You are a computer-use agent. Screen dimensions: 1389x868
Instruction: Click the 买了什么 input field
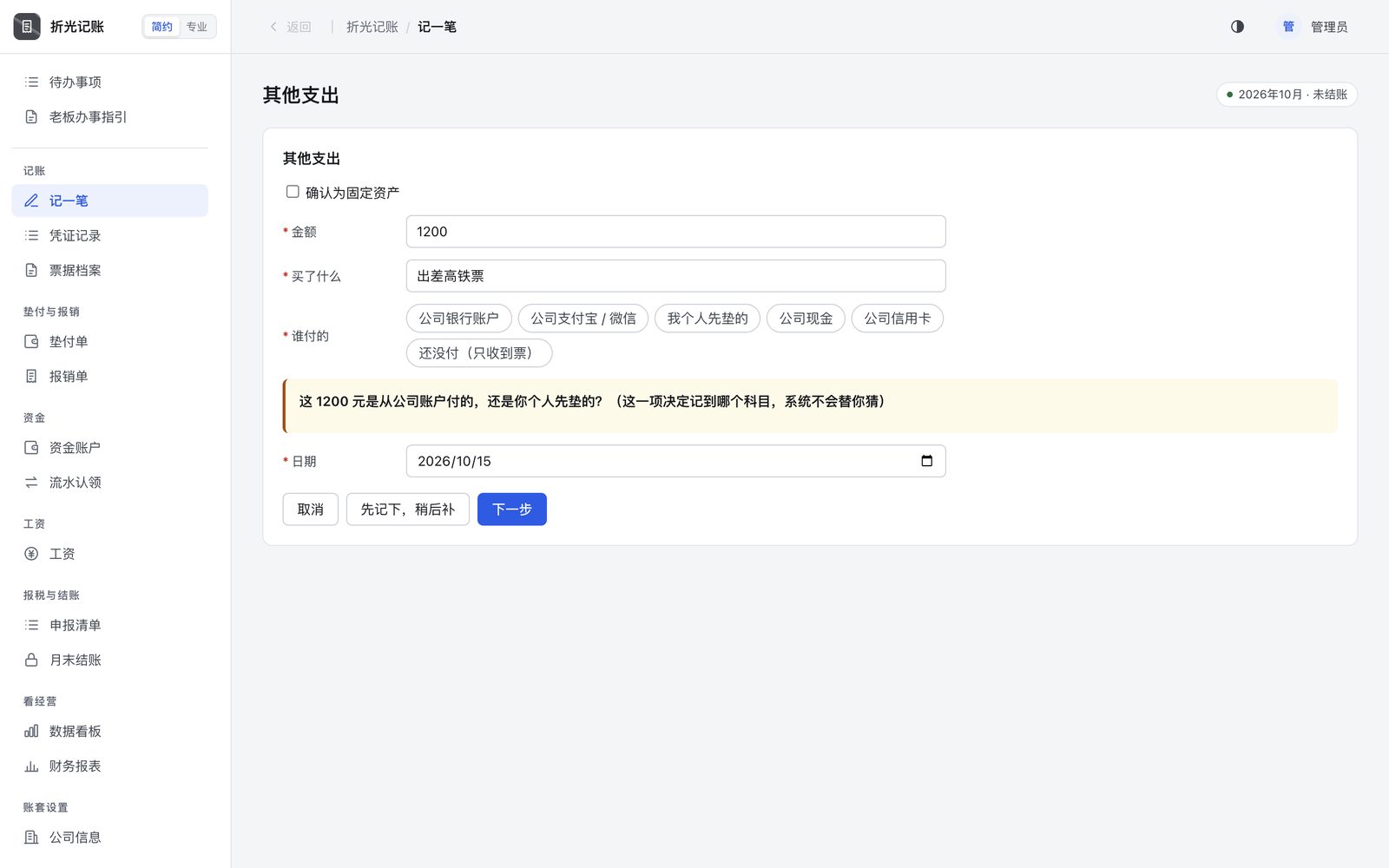(676, 276)
